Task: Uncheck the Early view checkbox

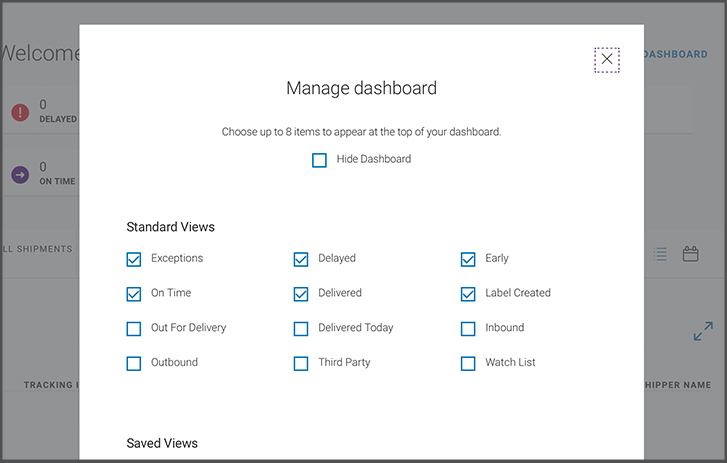Action: [x=468, y=259]
